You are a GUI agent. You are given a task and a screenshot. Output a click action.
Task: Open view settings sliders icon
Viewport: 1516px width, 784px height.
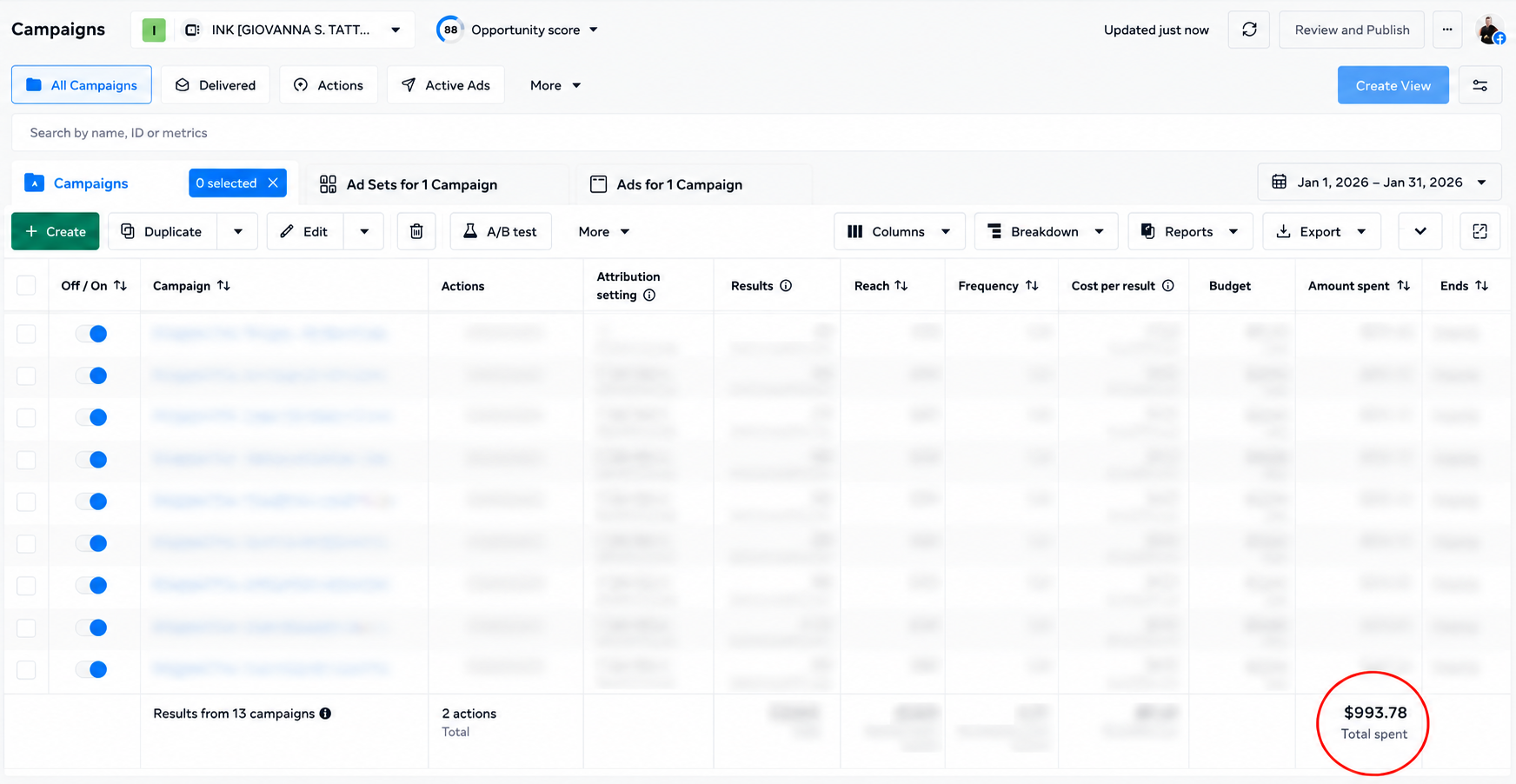click(x=1480, y=85)
